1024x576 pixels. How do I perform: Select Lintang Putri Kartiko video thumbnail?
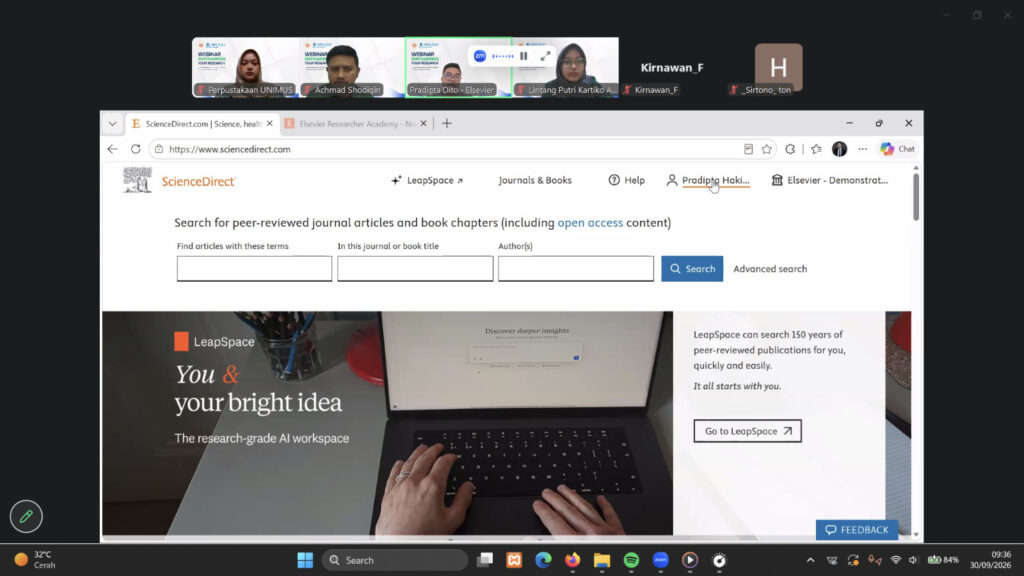[x=566, y=67]
